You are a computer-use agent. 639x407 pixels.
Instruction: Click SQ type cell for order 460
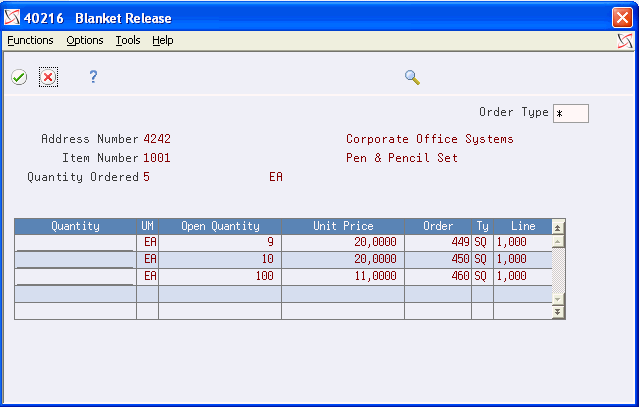483,277
